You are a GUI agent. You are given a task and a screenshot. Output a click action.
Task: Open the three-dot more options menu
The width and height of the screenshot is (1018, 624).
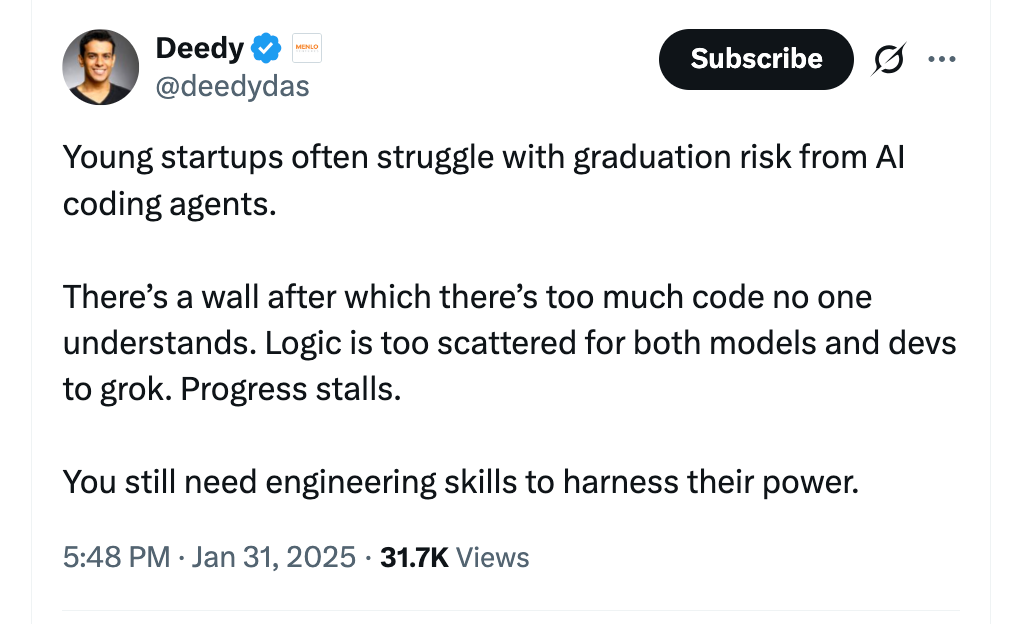pos(941,59)
